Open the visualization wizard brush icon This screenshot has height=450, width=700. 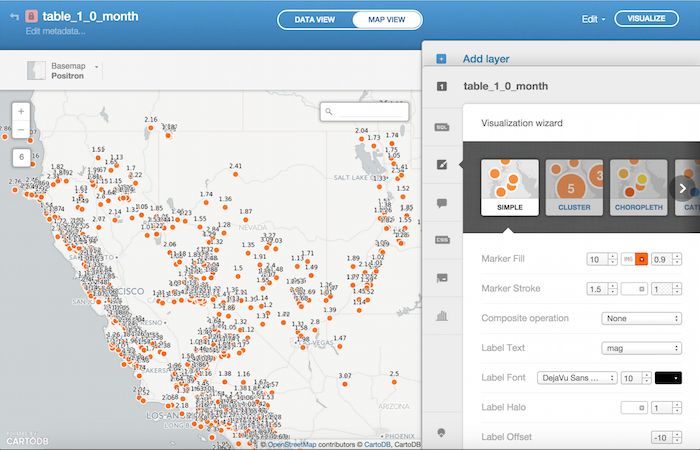coord(442,165)
